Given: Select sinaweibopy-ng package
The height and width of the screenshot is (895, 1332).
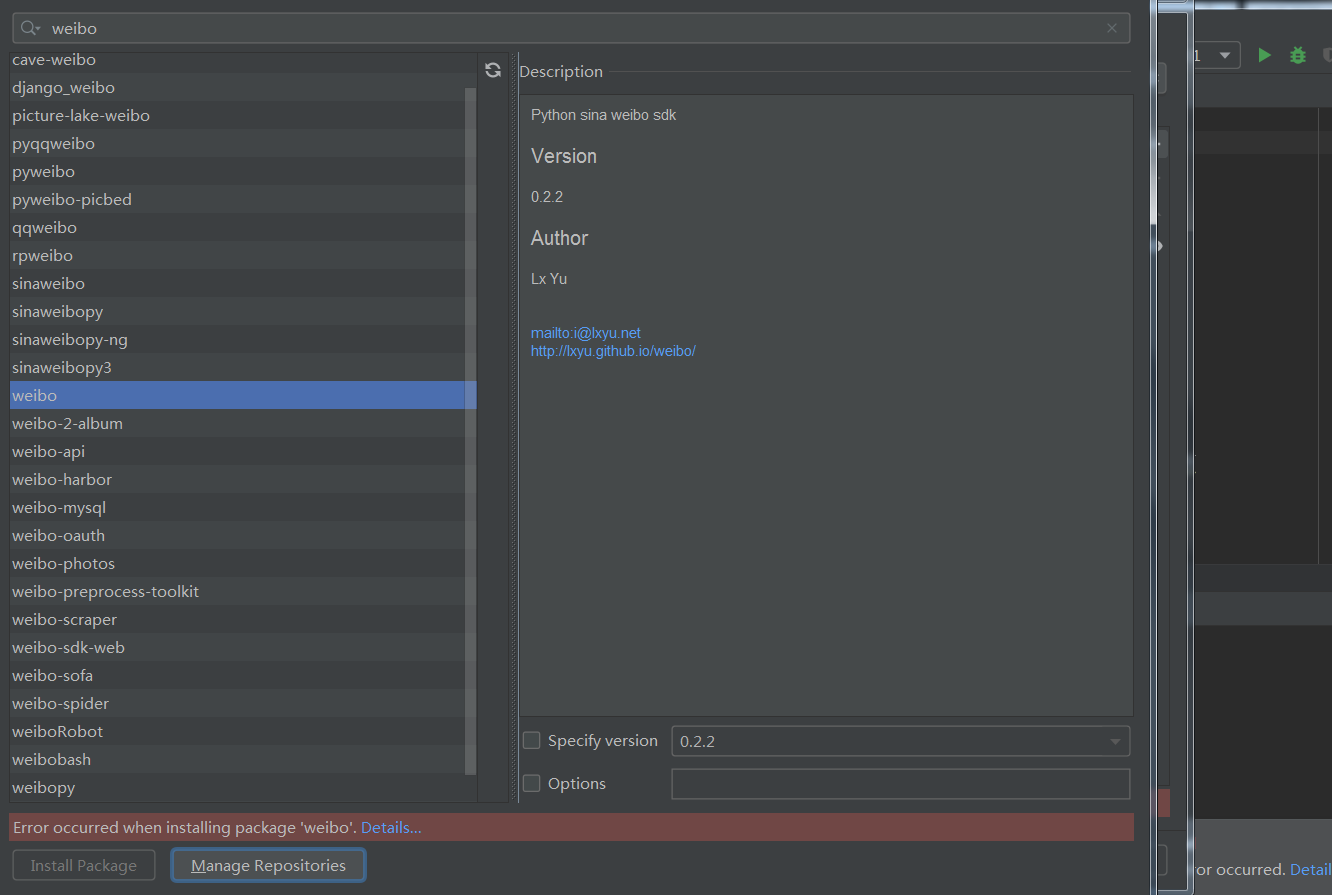Looking at the screenshot, I should coord(243,339).
